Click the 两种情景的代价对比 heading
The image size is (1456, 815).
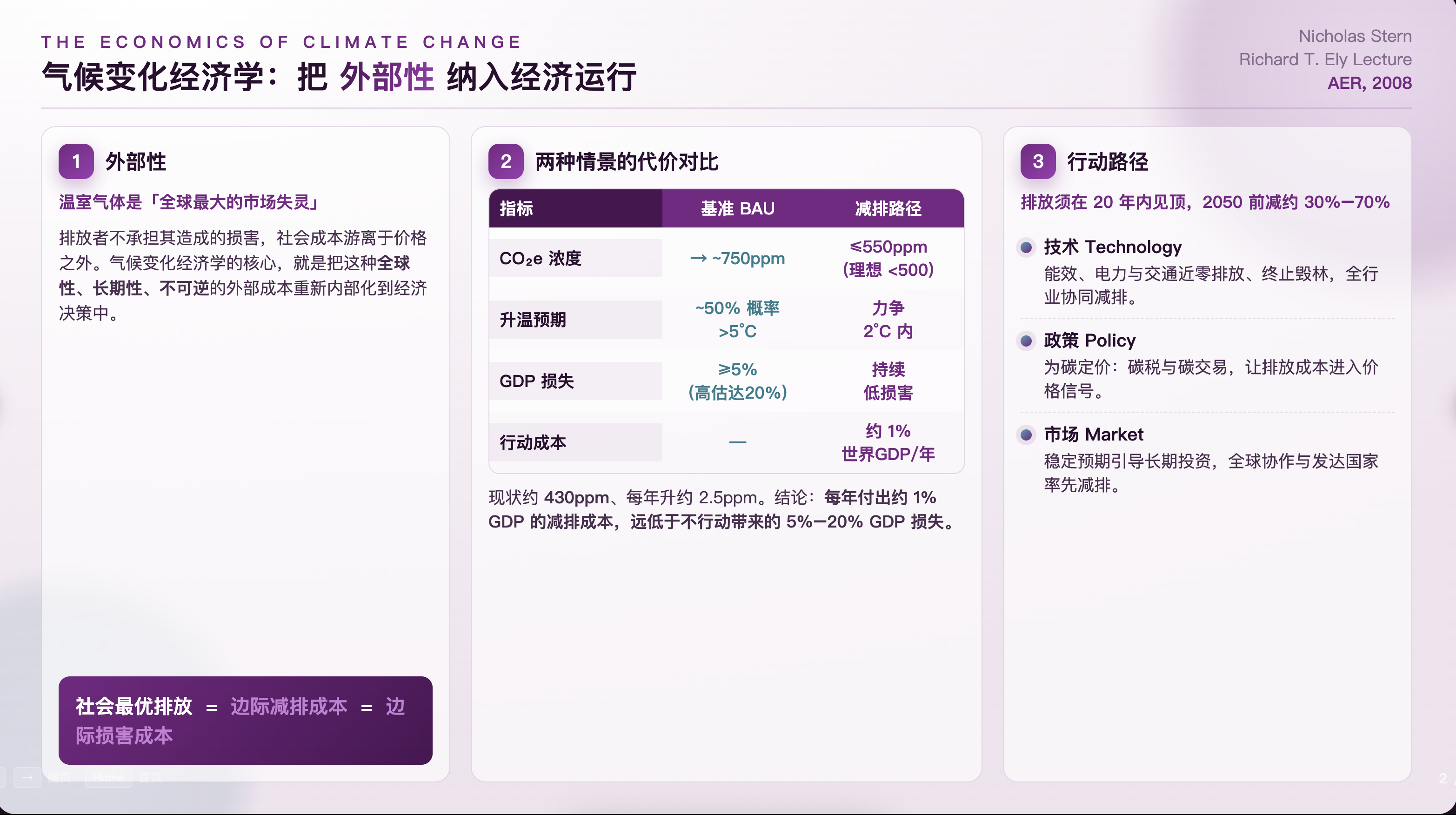626,161
